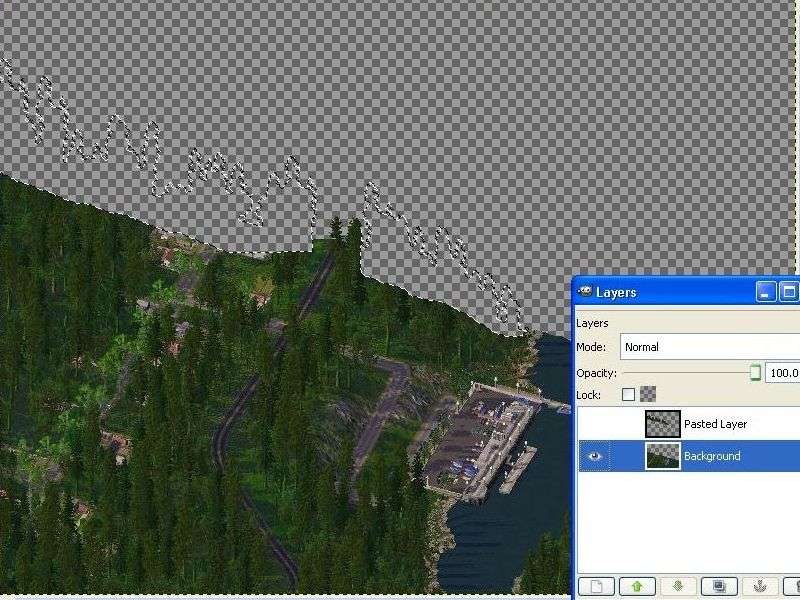Screen dimensions: 800x600
Task: Duplicate the selected layer
Action: [x=719, y=586]
